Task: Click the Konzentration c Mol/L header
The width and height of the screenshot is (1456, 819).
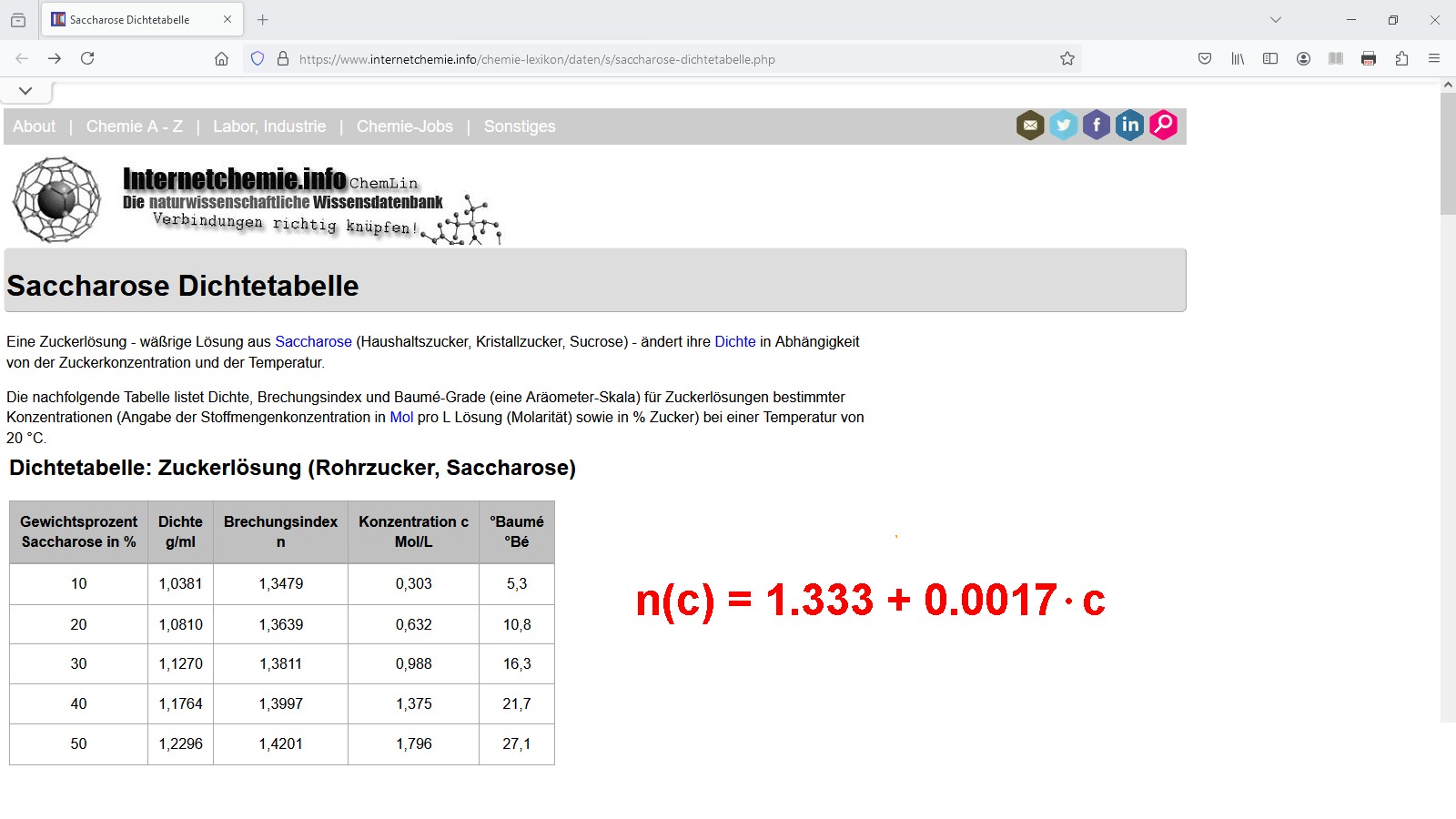Action: tap(413, 531)
